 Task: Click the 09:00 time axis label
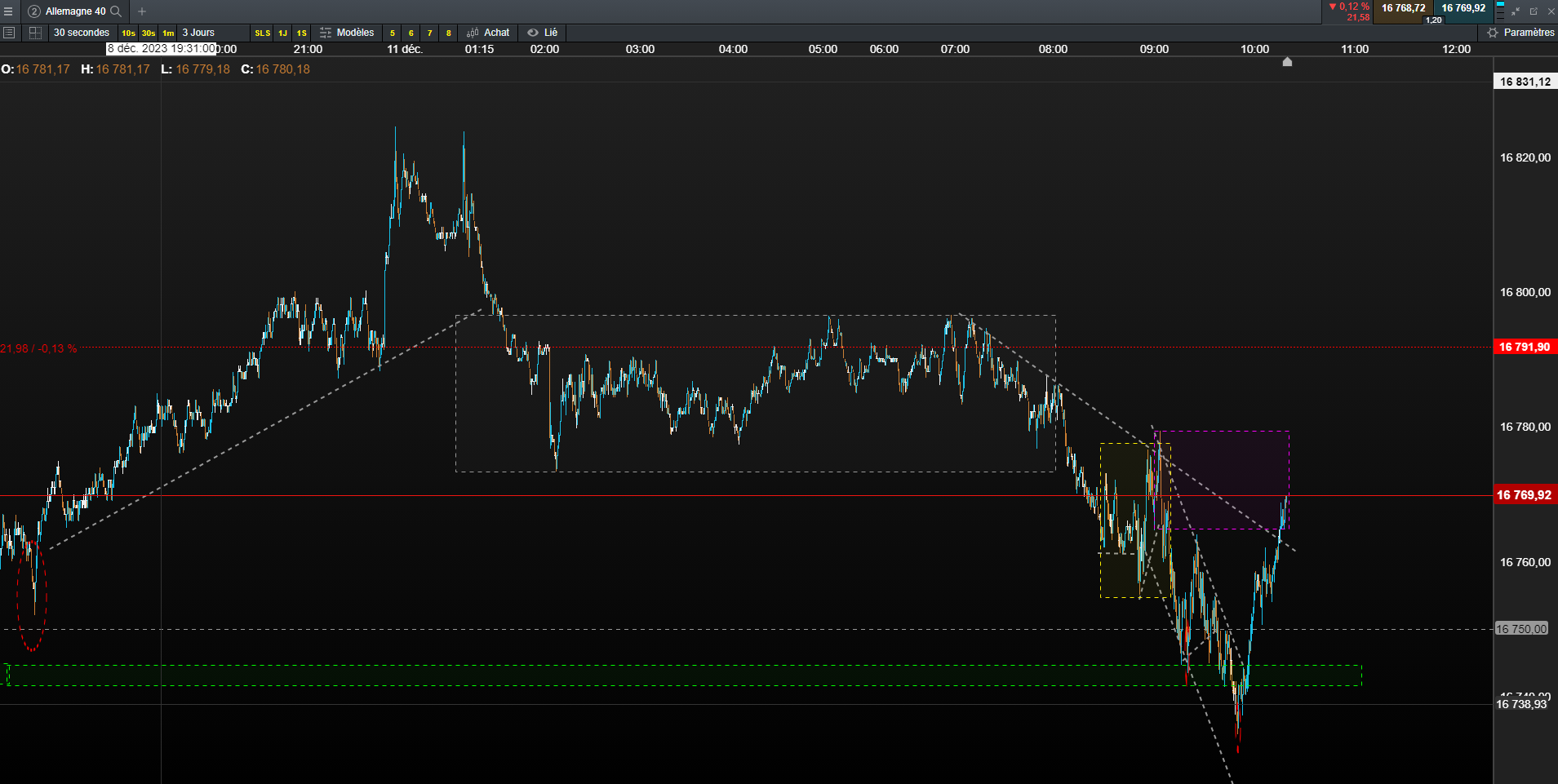coord(1154,49)
